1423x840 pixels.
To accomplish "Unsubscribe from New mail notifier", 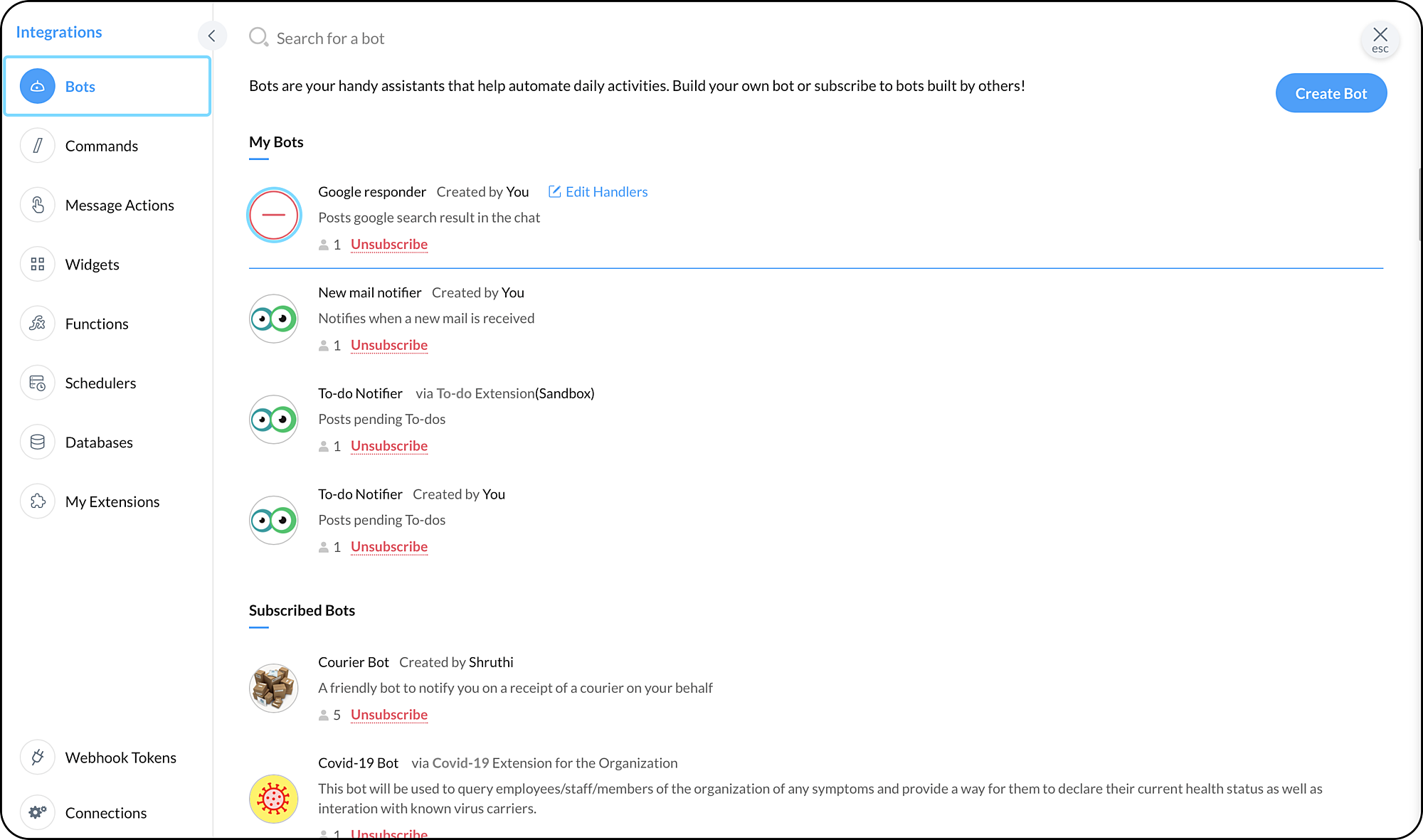I will click(388, 345).
